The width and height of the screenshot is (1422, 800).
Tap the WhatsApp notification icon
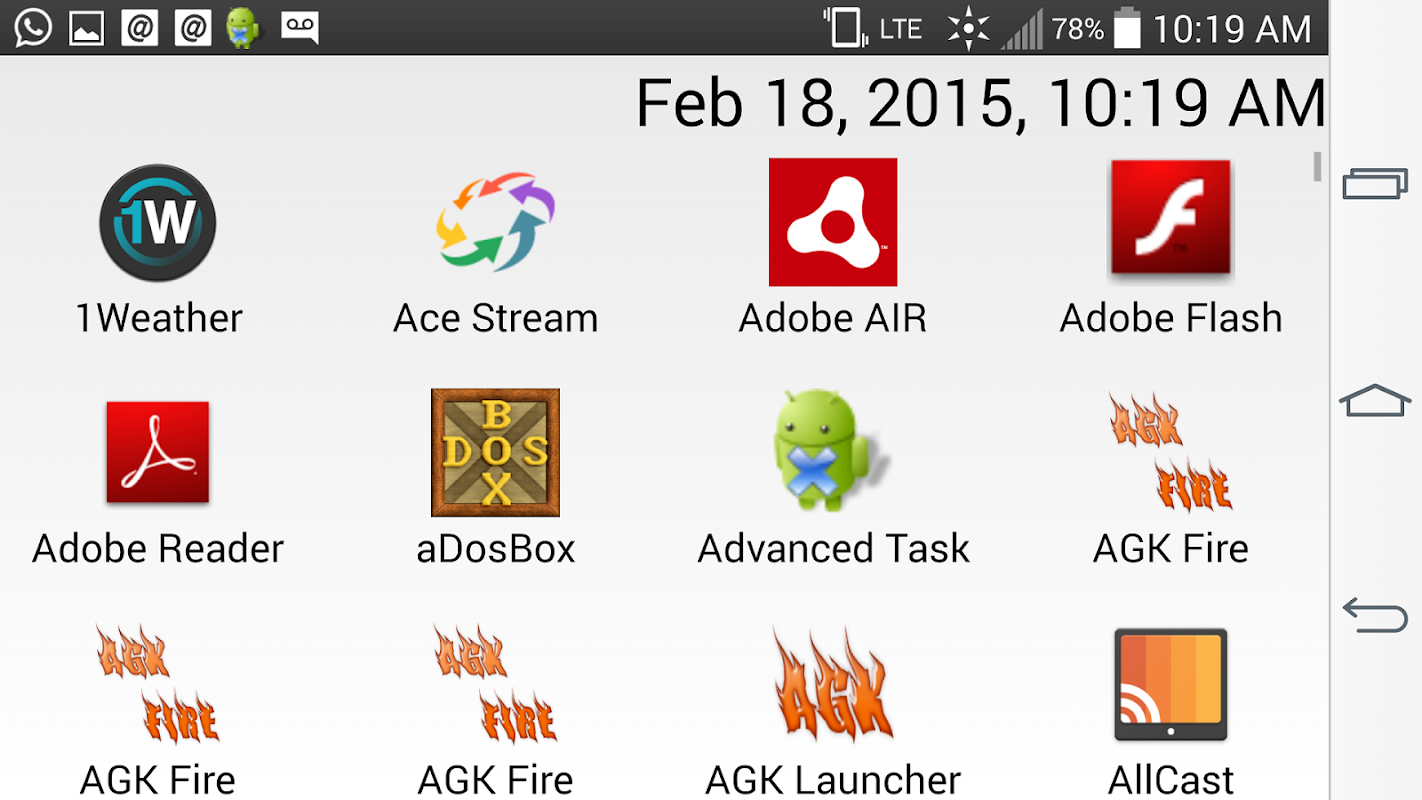(x=33, y=28)
